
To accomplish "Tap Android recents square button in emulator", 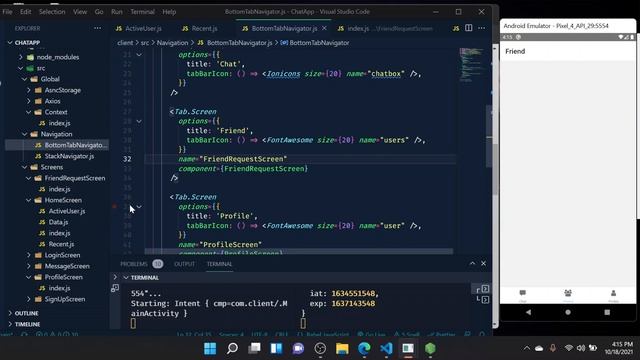I will click(607, 312).
